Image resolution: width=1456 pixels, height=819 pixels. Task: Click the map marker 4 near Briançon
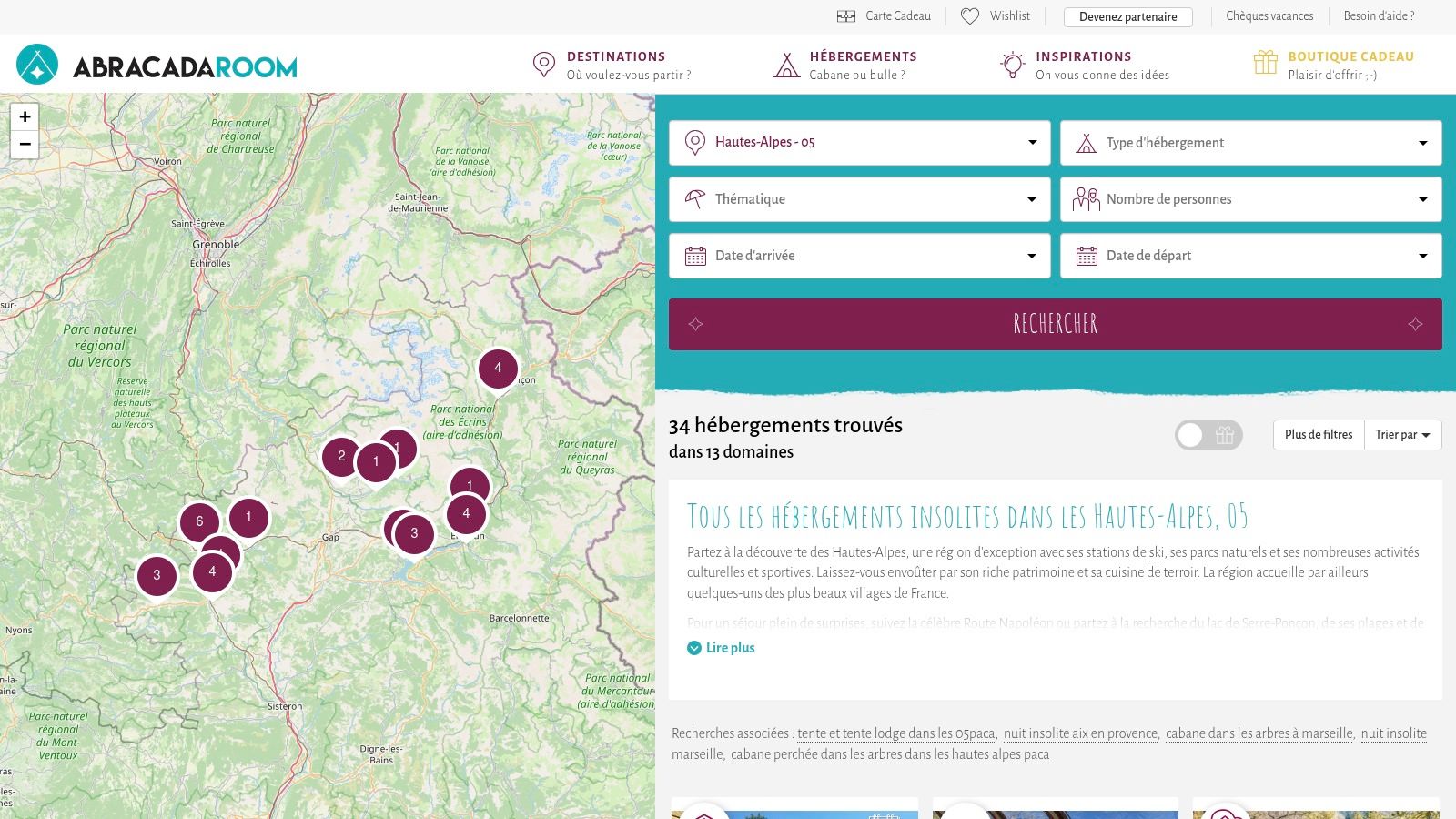coord(498,368)
